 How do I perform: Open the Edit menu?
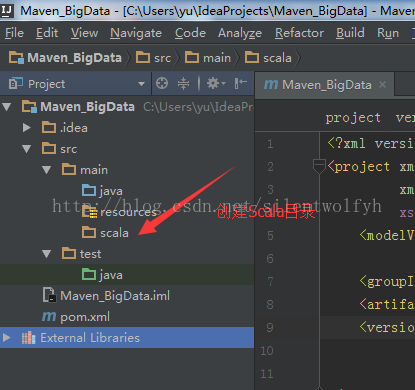(x=47, y=33)
